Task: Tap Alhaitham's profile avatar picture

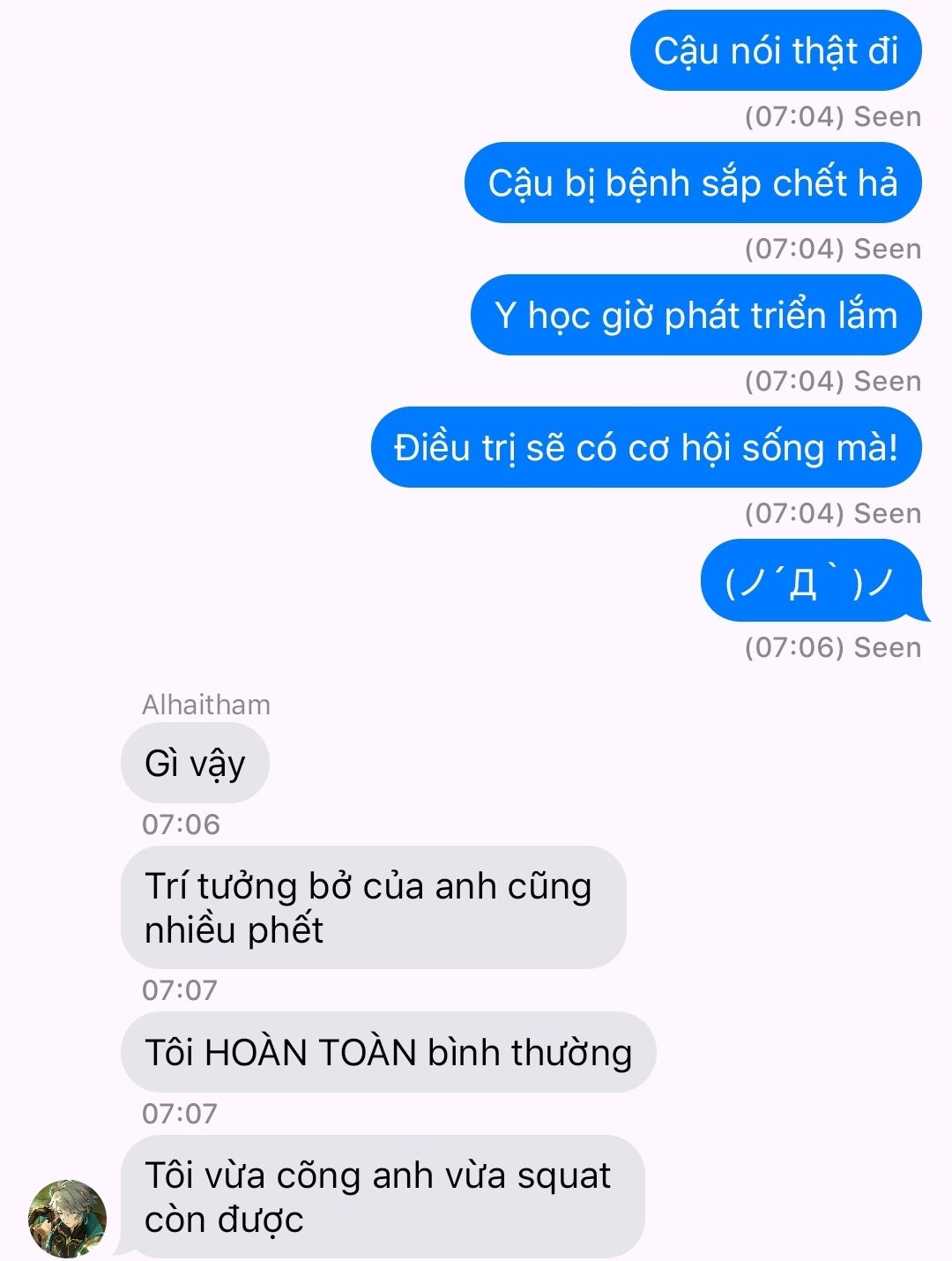Action: (68, 1218)
